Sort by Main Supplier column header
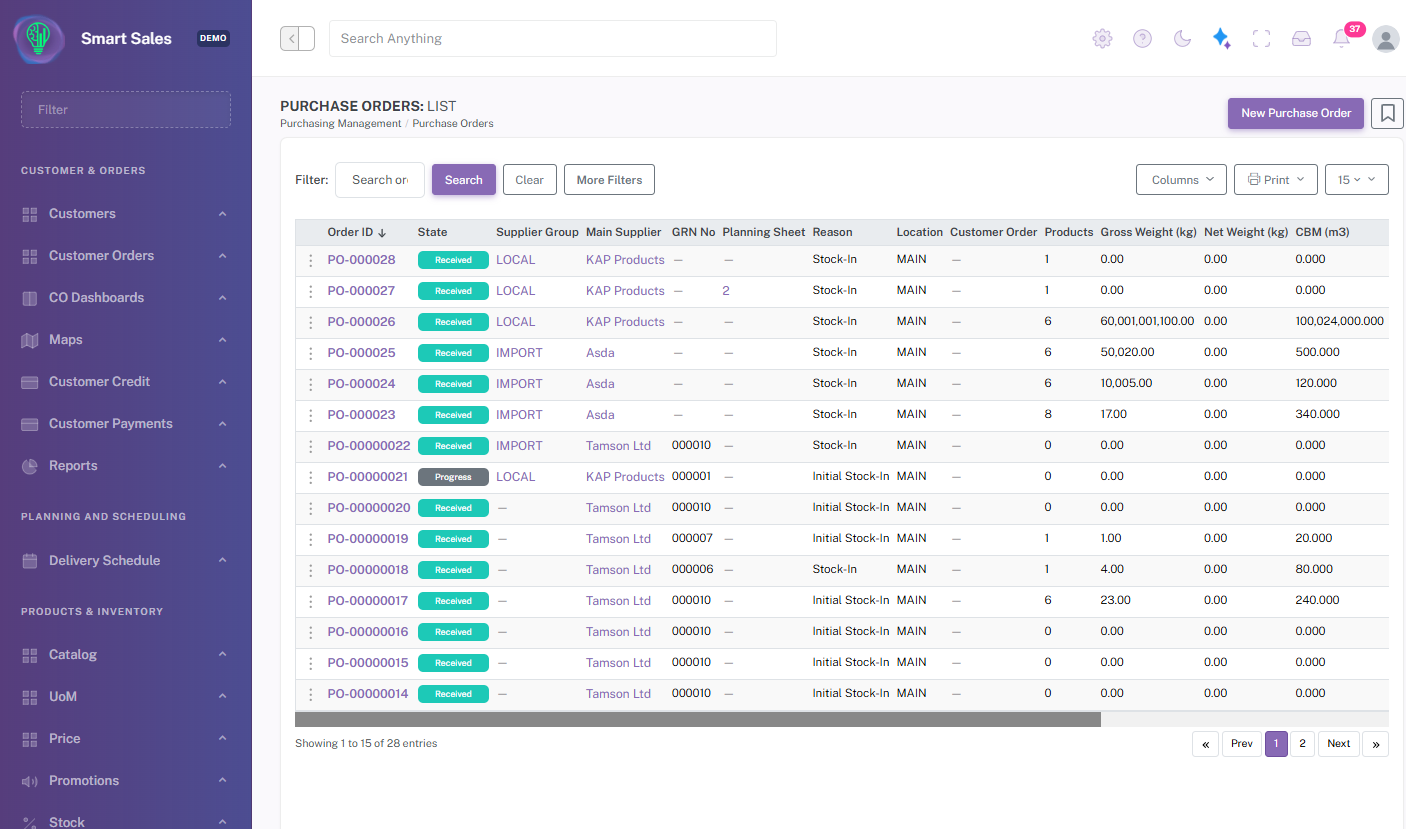The width and height of the screenshot is (1406, 829). [x=623, y=232]
